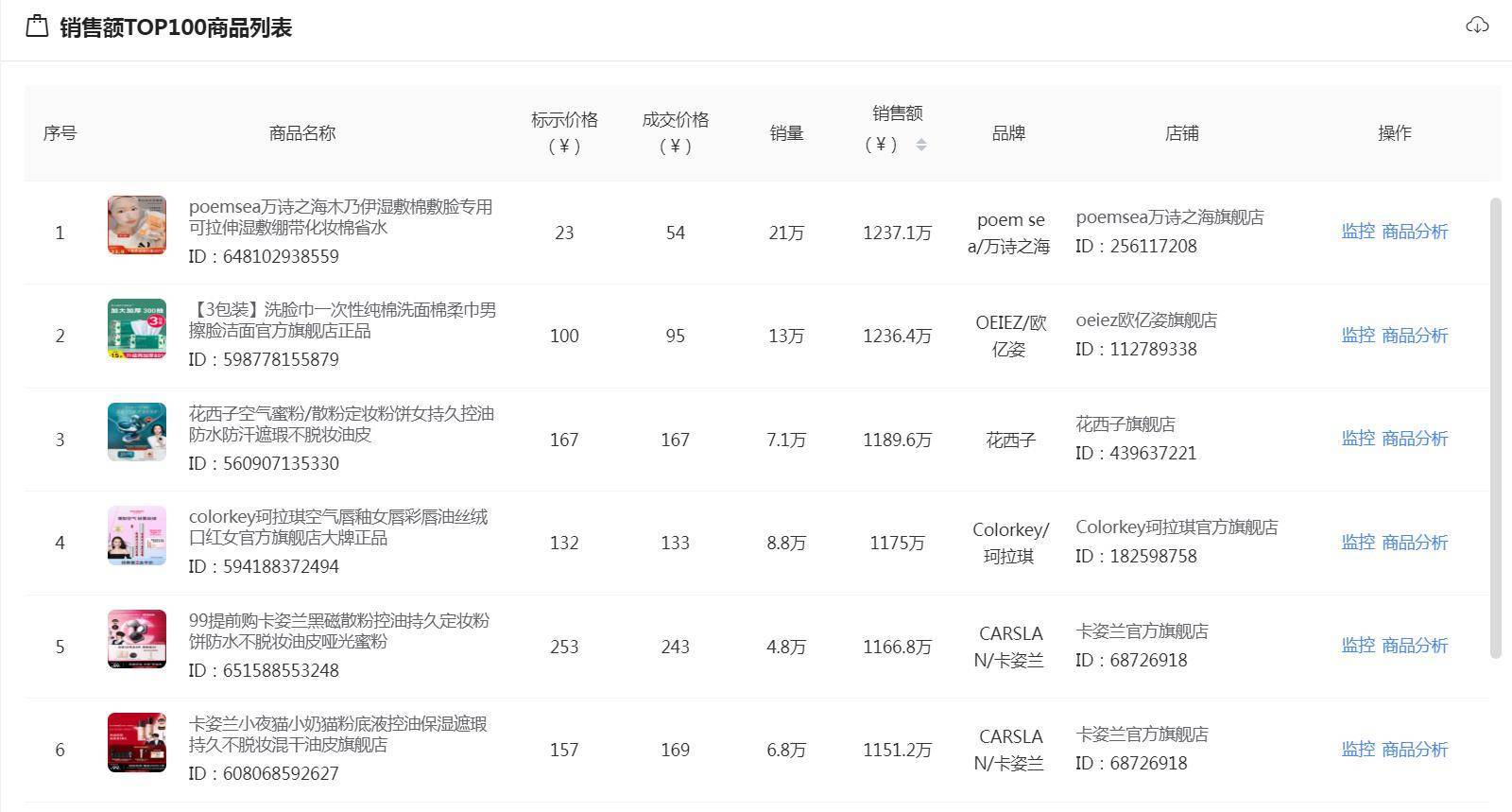Click the sales amount 1237.1万

897,233
